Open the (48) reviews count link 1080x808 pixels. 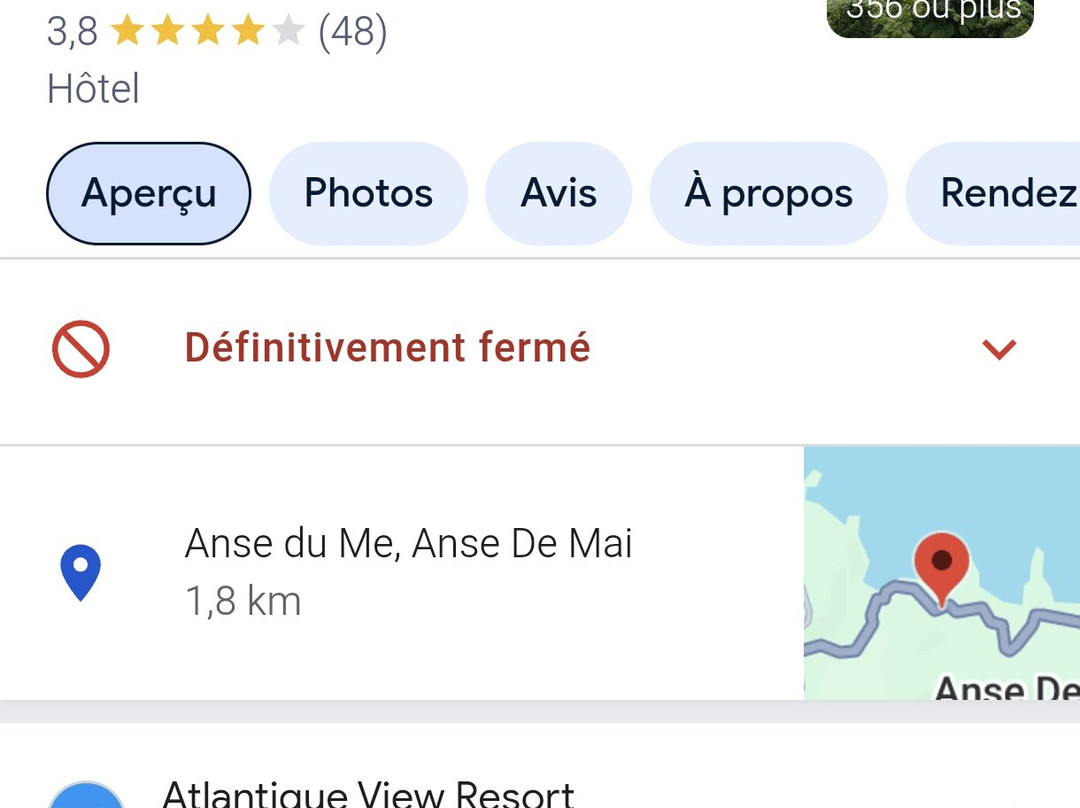[x=352, y=33]
